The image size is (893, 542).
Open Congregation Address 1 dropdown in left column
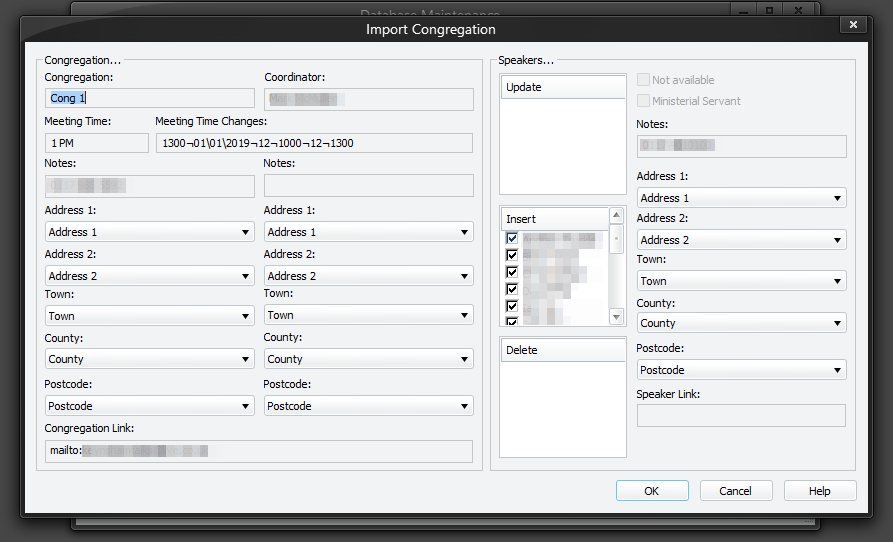point(149,232)
